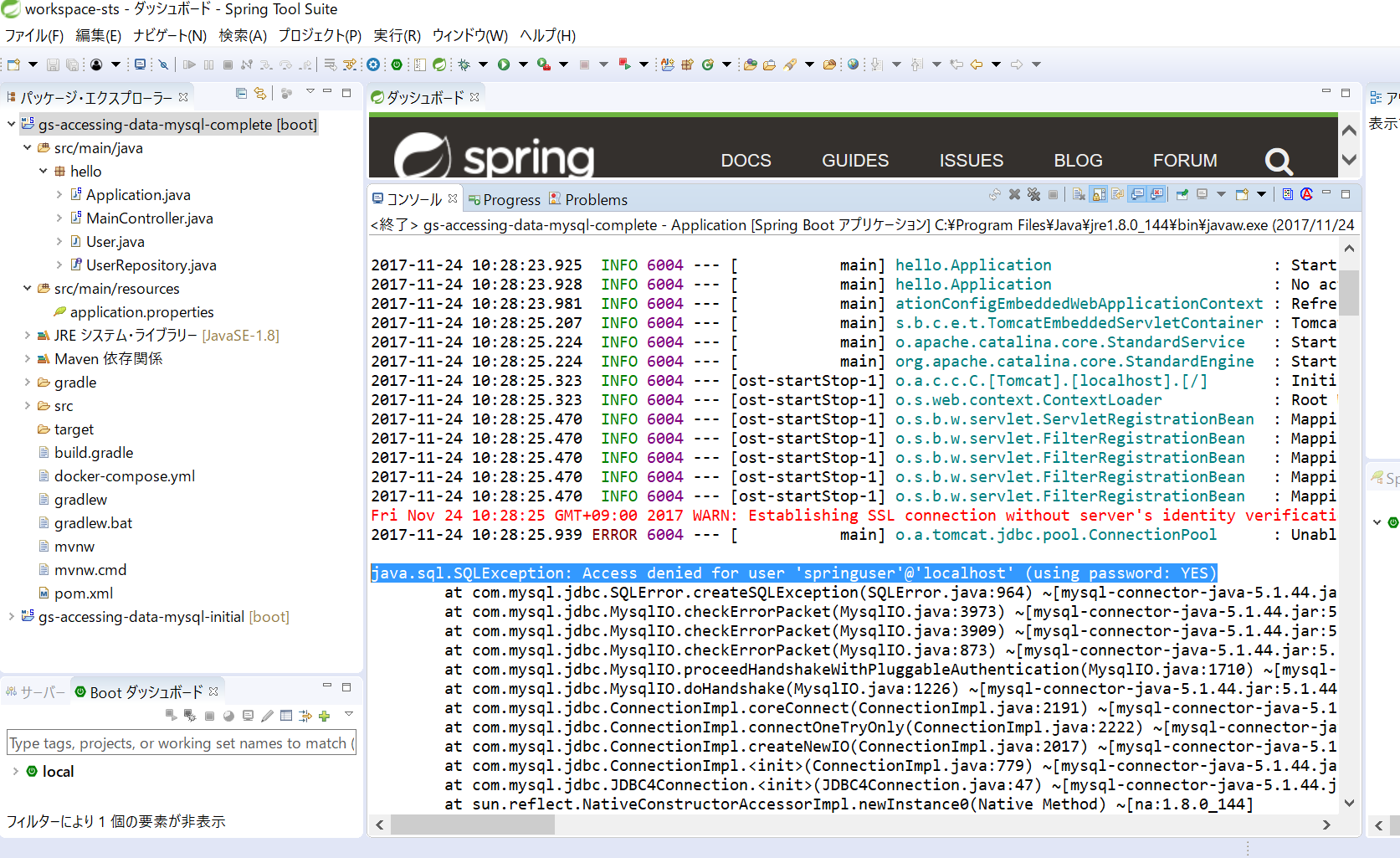This screenshot has height=858, width=1400.
Task: Click the search magnifier on Spring dashboard
Action: click(x=1278, y=160)
